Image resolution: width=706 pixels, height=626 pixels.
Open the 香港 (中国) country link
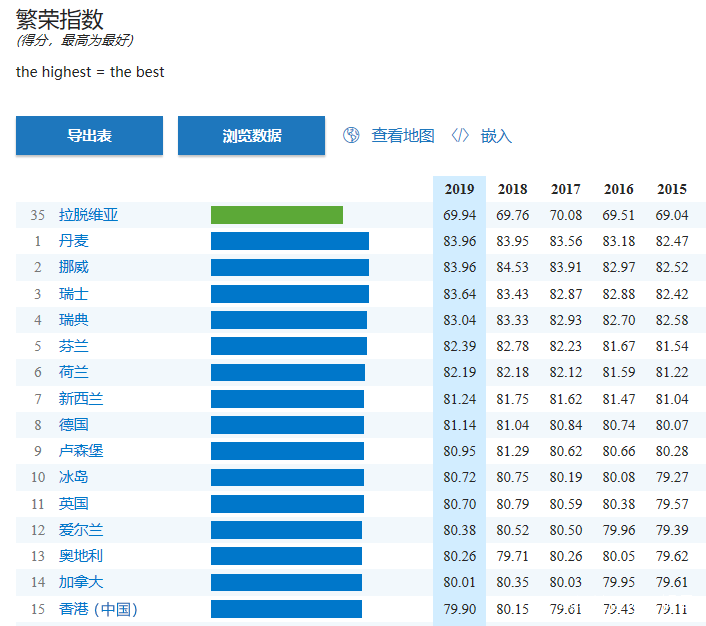pos(98,609)
